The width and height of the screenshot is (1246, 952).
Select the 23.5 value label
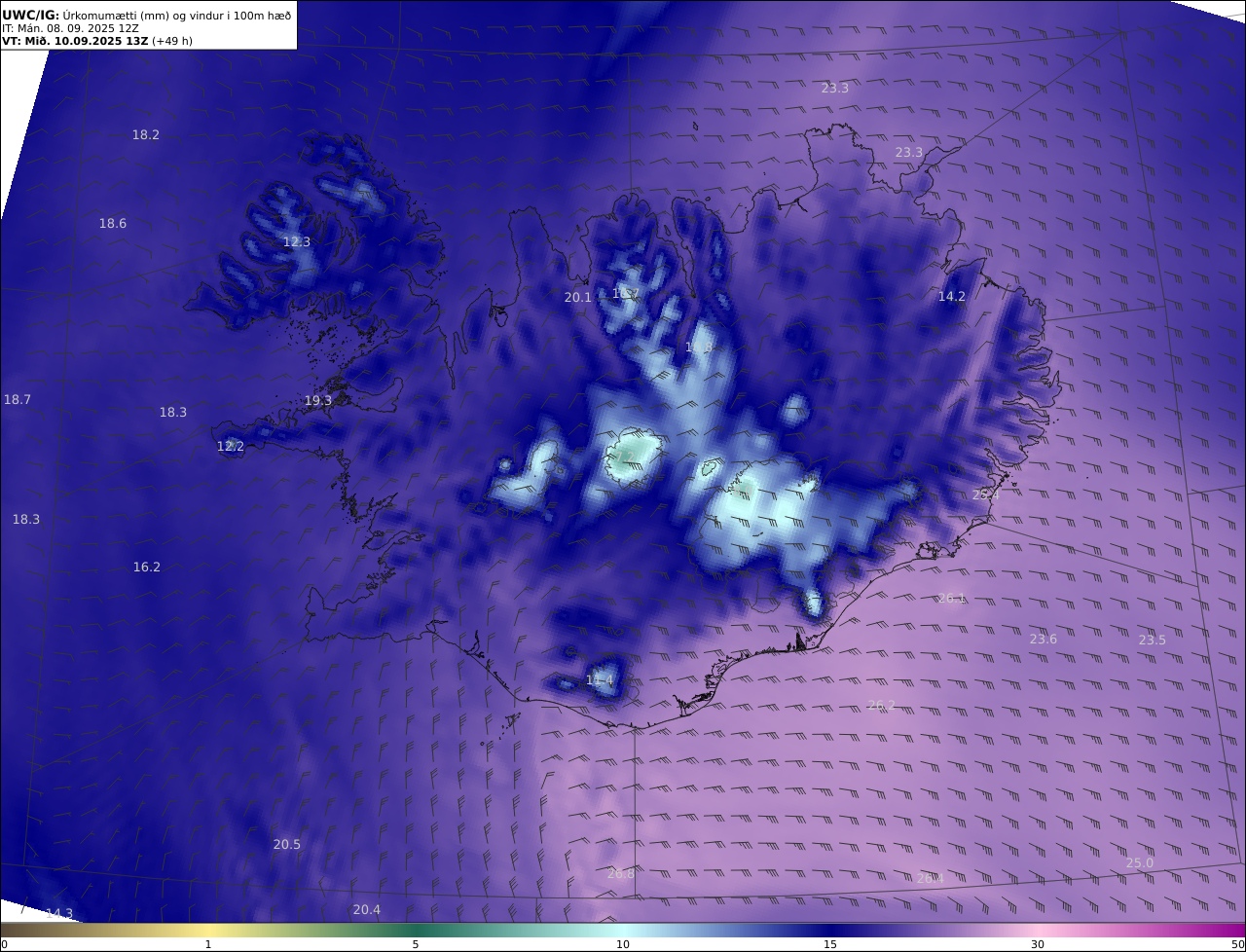pos(1153,641)
